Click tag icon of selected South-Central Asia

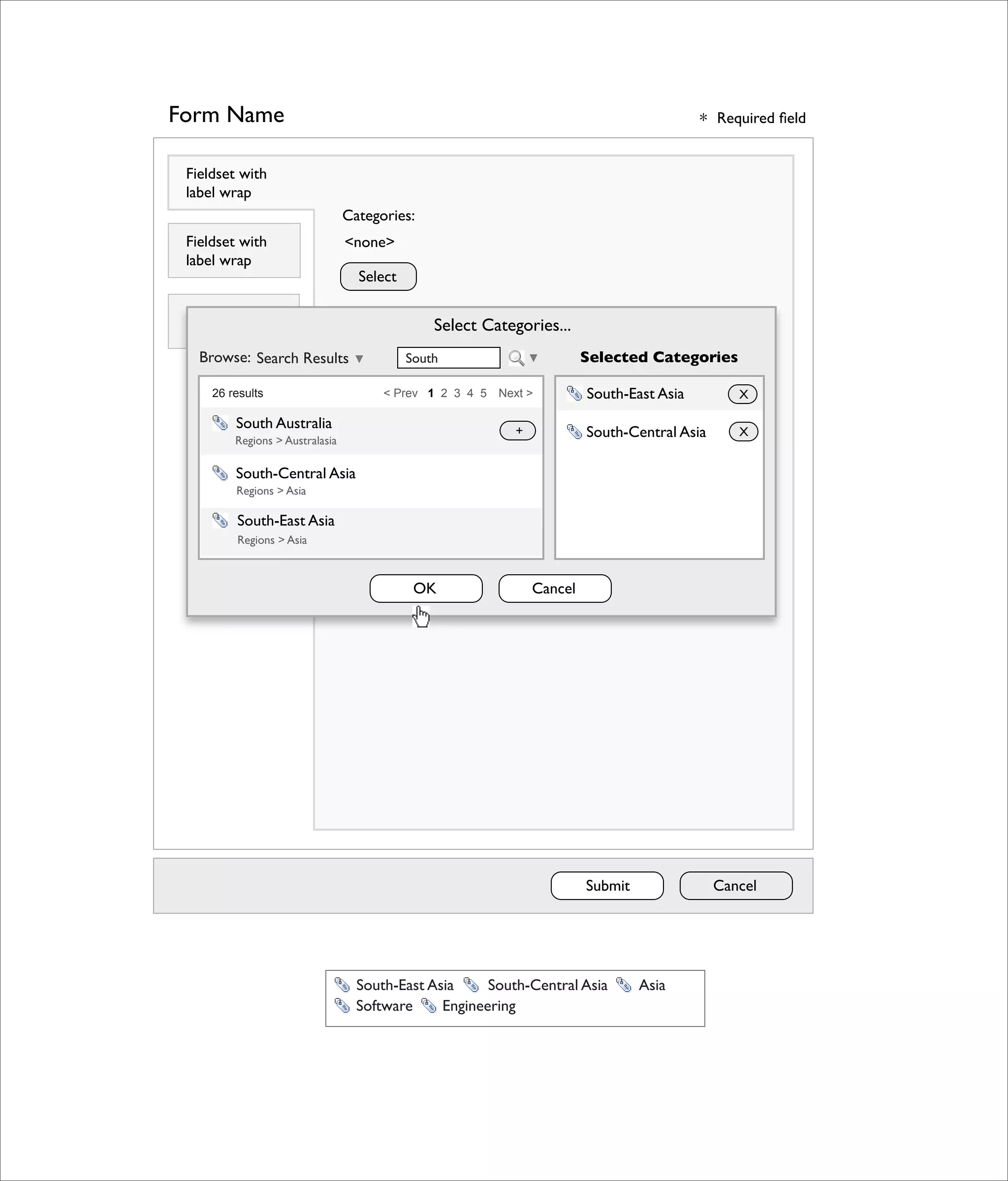[x=574, y=432]
